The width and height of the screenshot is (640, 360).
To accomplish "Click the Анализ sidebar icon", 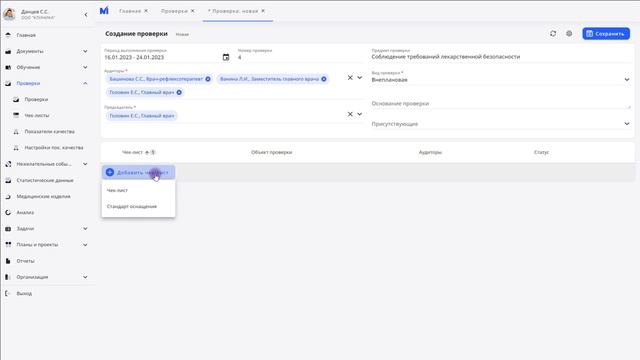I will click(x=8, y=212).
